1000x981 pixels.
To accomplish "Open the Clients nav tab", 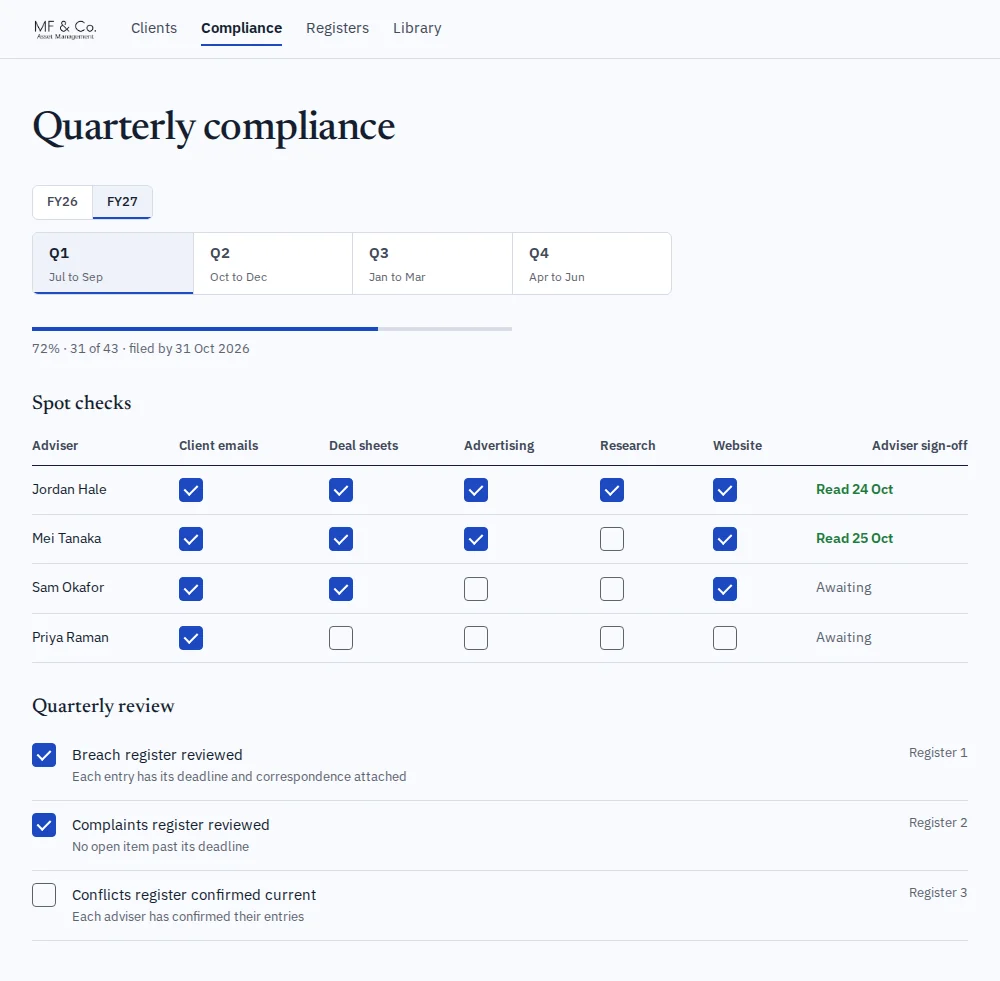I will [154, 28].
